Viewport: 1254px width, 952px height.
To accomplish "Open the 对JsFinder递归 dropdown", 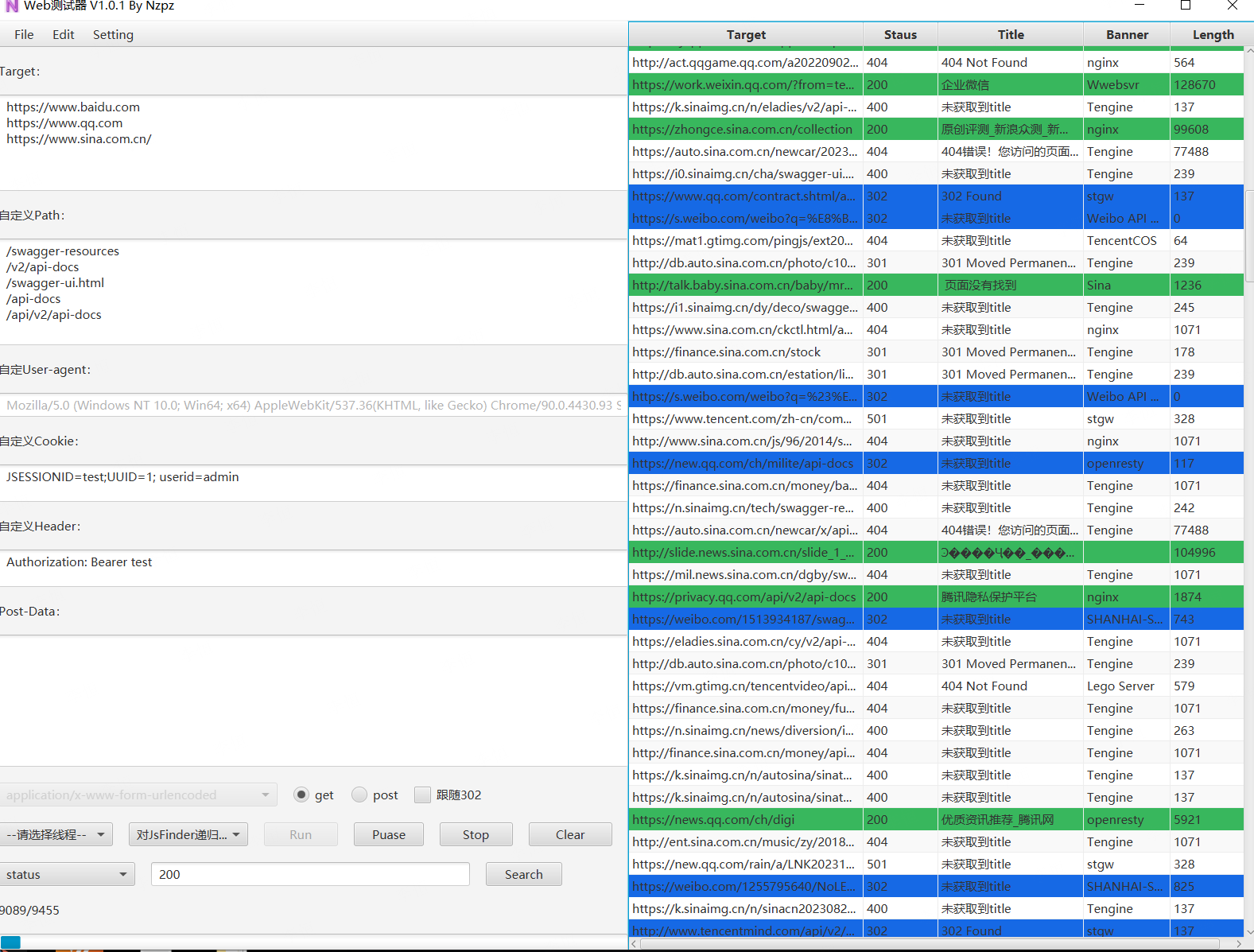I will point(188,834).
